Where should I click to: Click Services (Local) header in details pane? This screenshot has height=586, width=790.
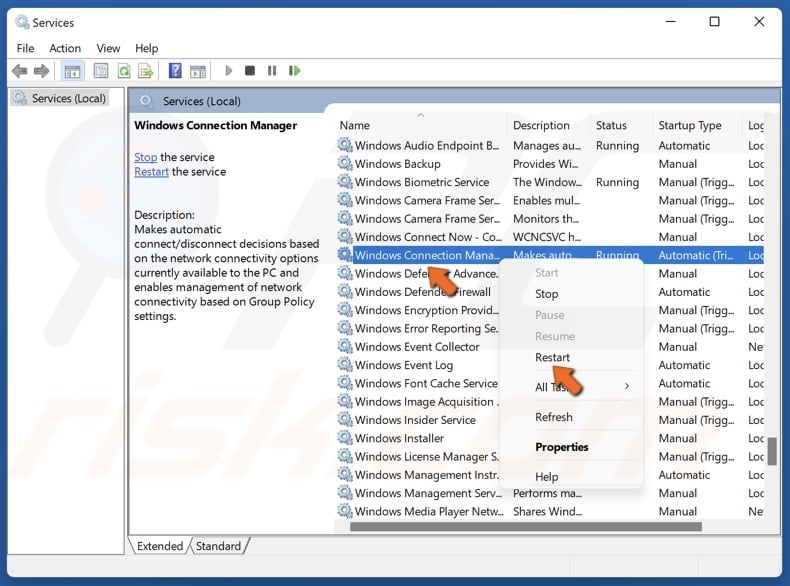point(202,101)
